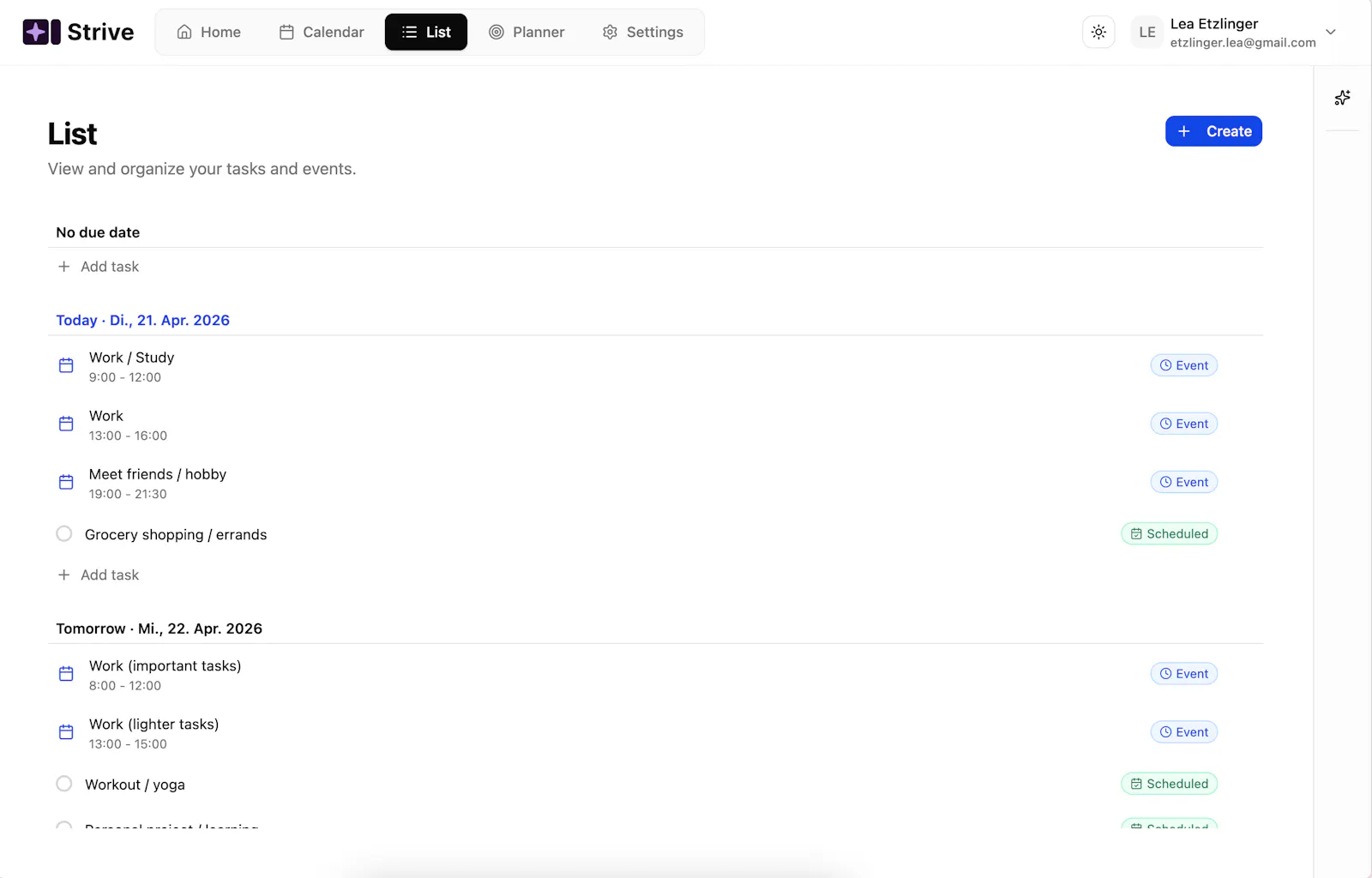Mark Workout / yoga as complete
The width and height of the screenshot is (1372, 878).
pos(64,784)
